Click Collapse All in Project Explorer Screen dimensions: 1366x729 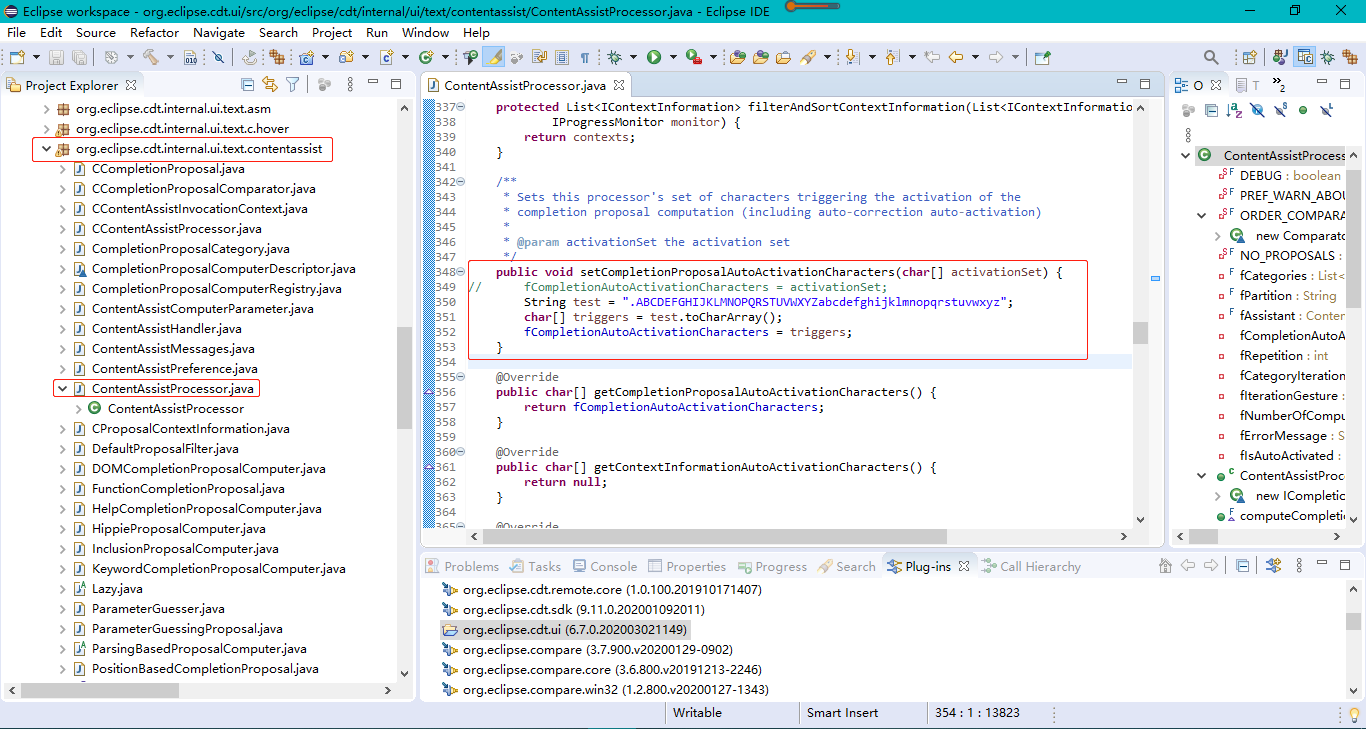(x=247, y=85)
